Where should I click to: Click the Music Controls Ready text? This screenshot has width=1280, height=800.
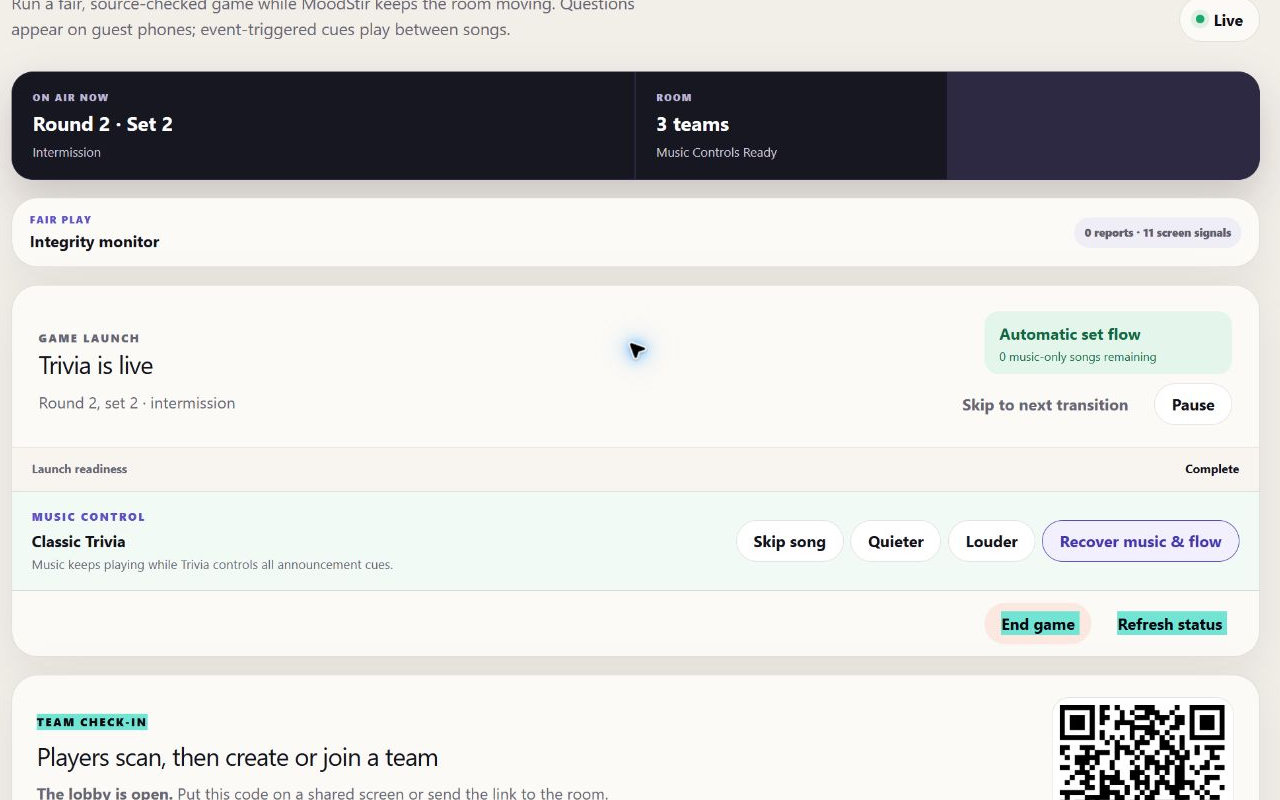pyautogui.click(x=716, y=152)
